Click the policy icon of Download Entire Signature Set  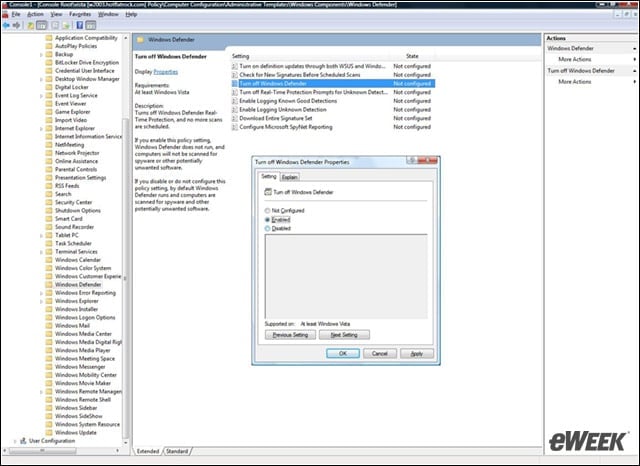tap(235, 118)
